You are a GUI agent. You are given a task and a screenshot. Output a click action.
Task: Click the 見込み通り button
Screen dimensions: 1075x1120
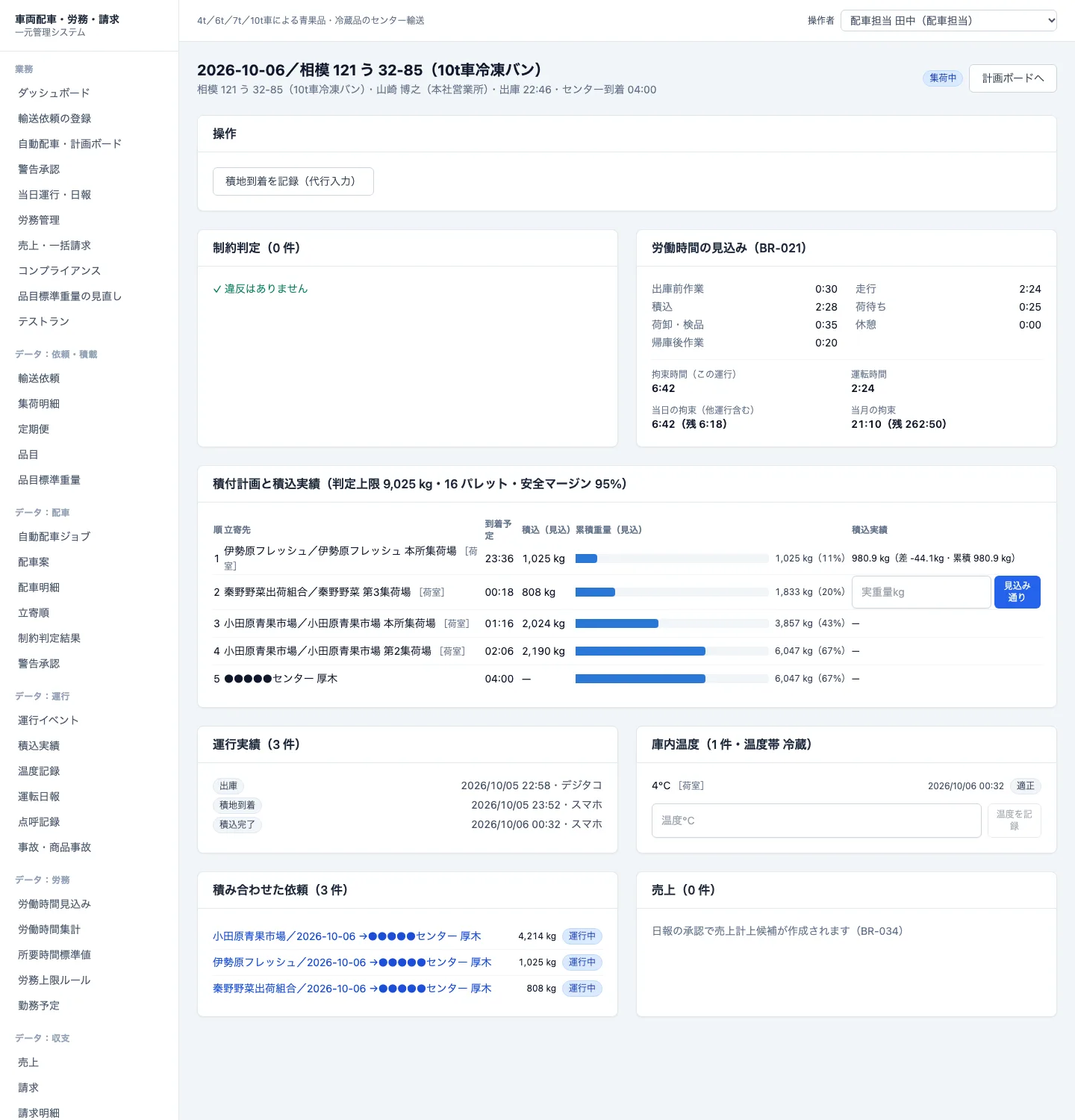[1017, 592]
